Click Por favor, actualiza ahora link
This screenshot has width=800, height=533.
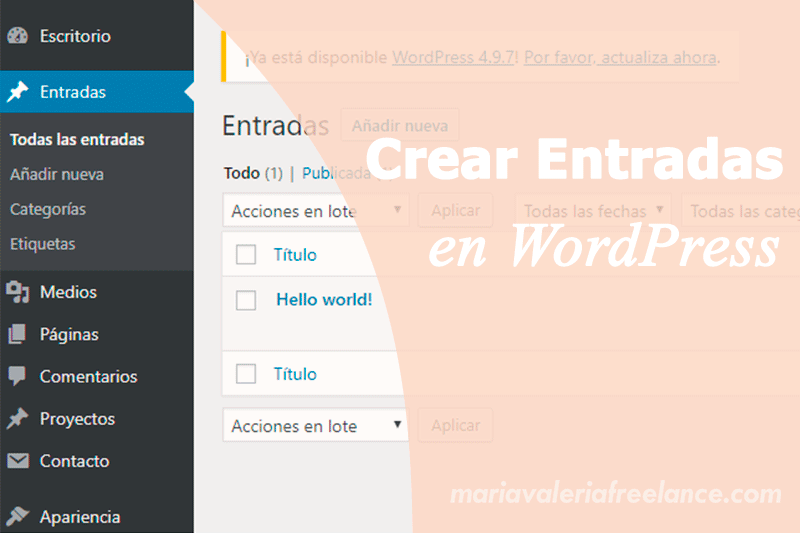click(x=620, y=57)
